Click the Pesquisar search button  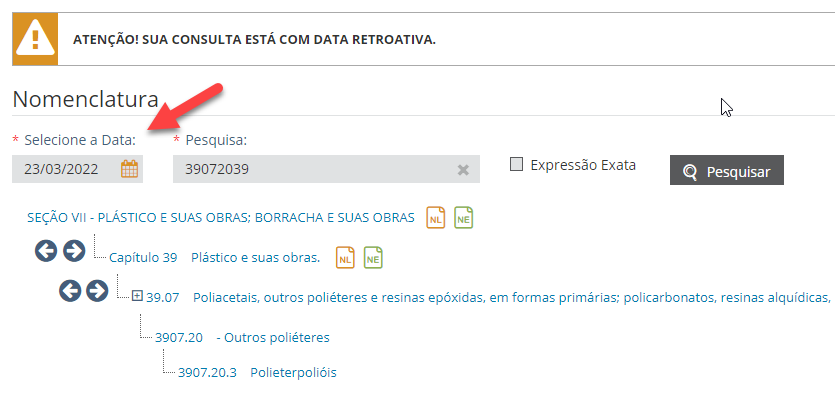click(x=727, y=171)
